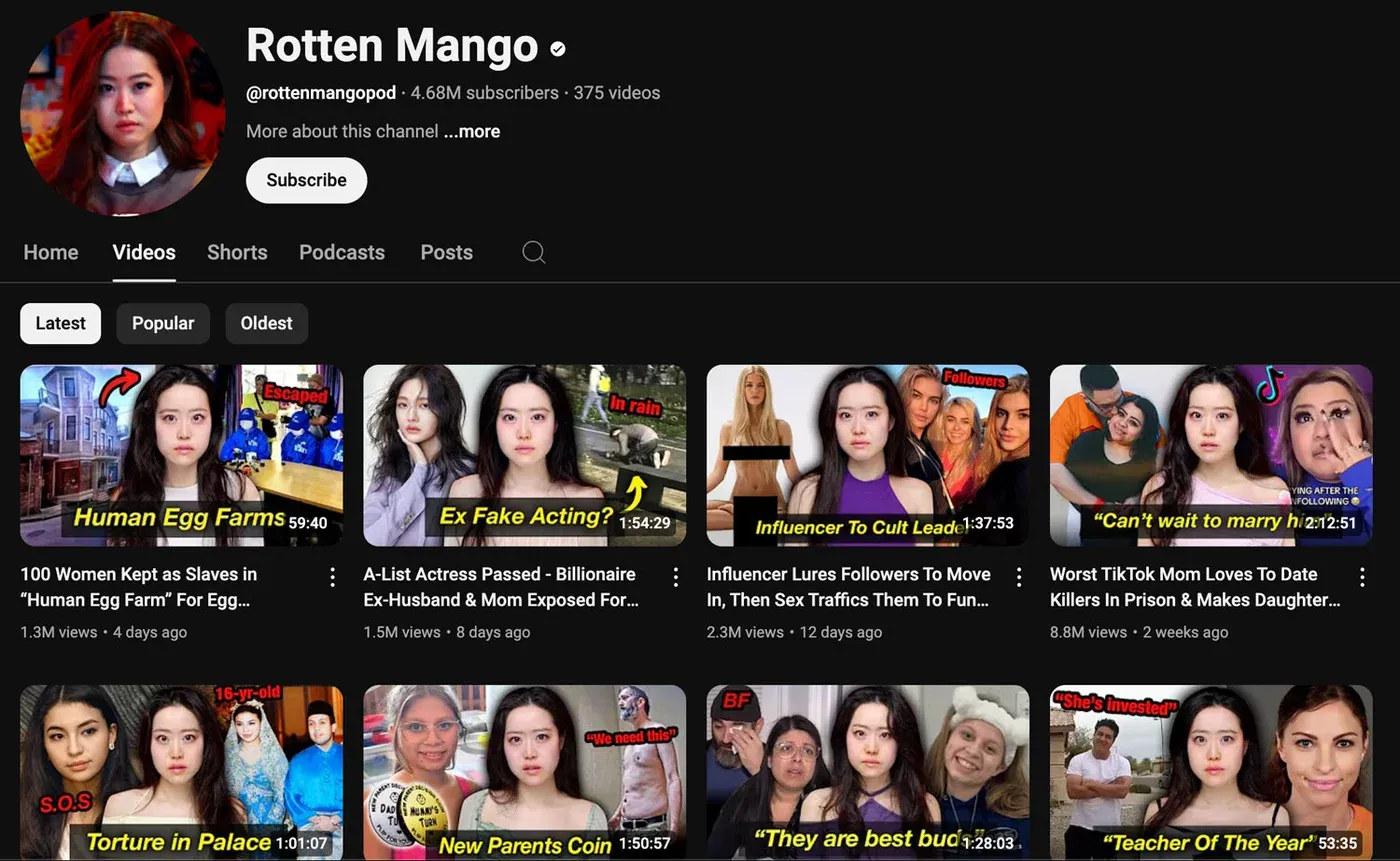Click the 59:40 duration badge

[307, 523]
